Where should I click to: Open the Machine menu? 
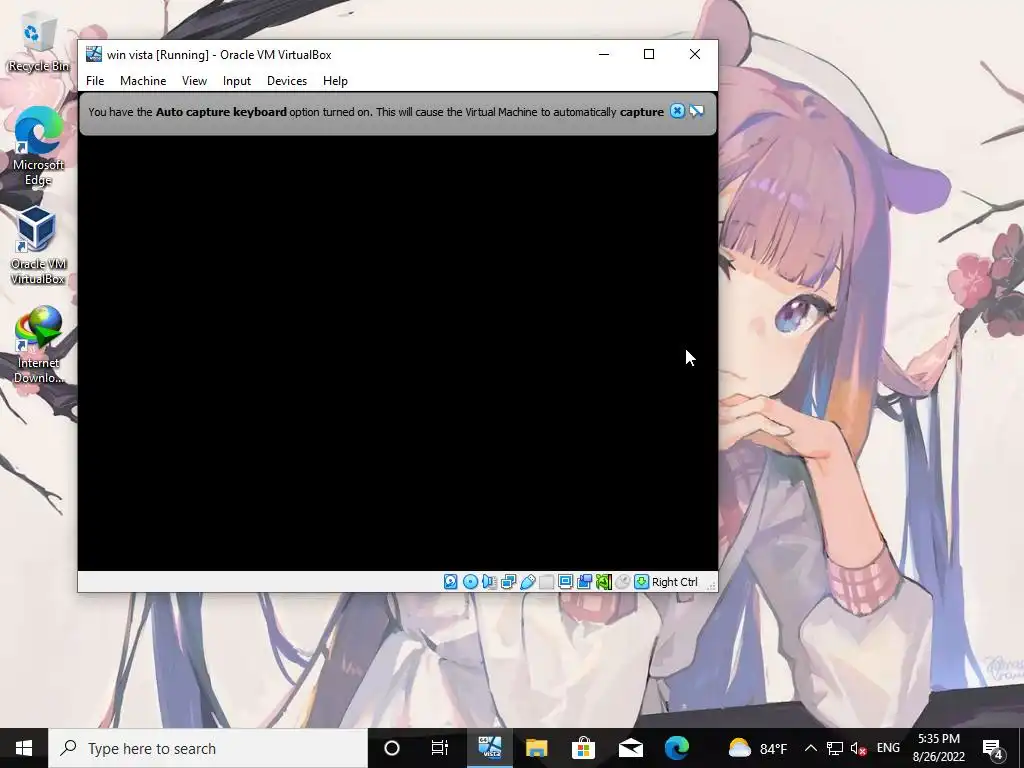(x=143, y=81)
